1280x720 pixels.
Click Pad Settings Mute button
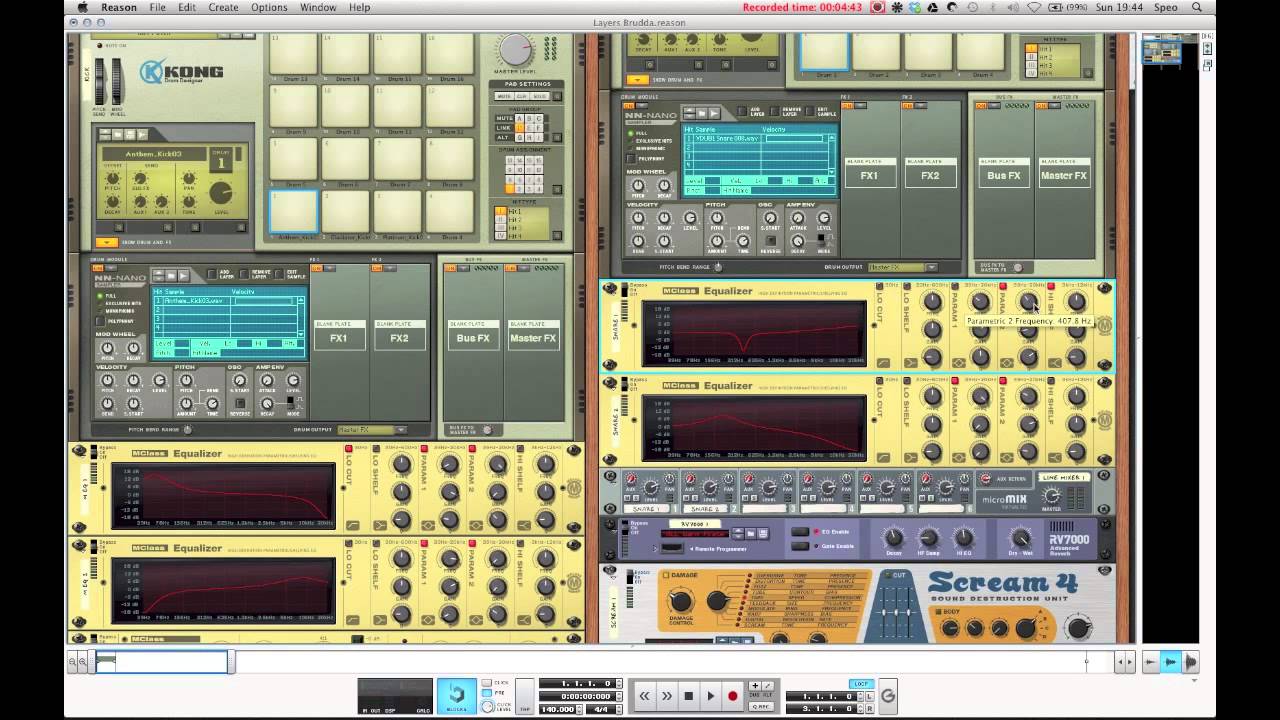point(503,96)
